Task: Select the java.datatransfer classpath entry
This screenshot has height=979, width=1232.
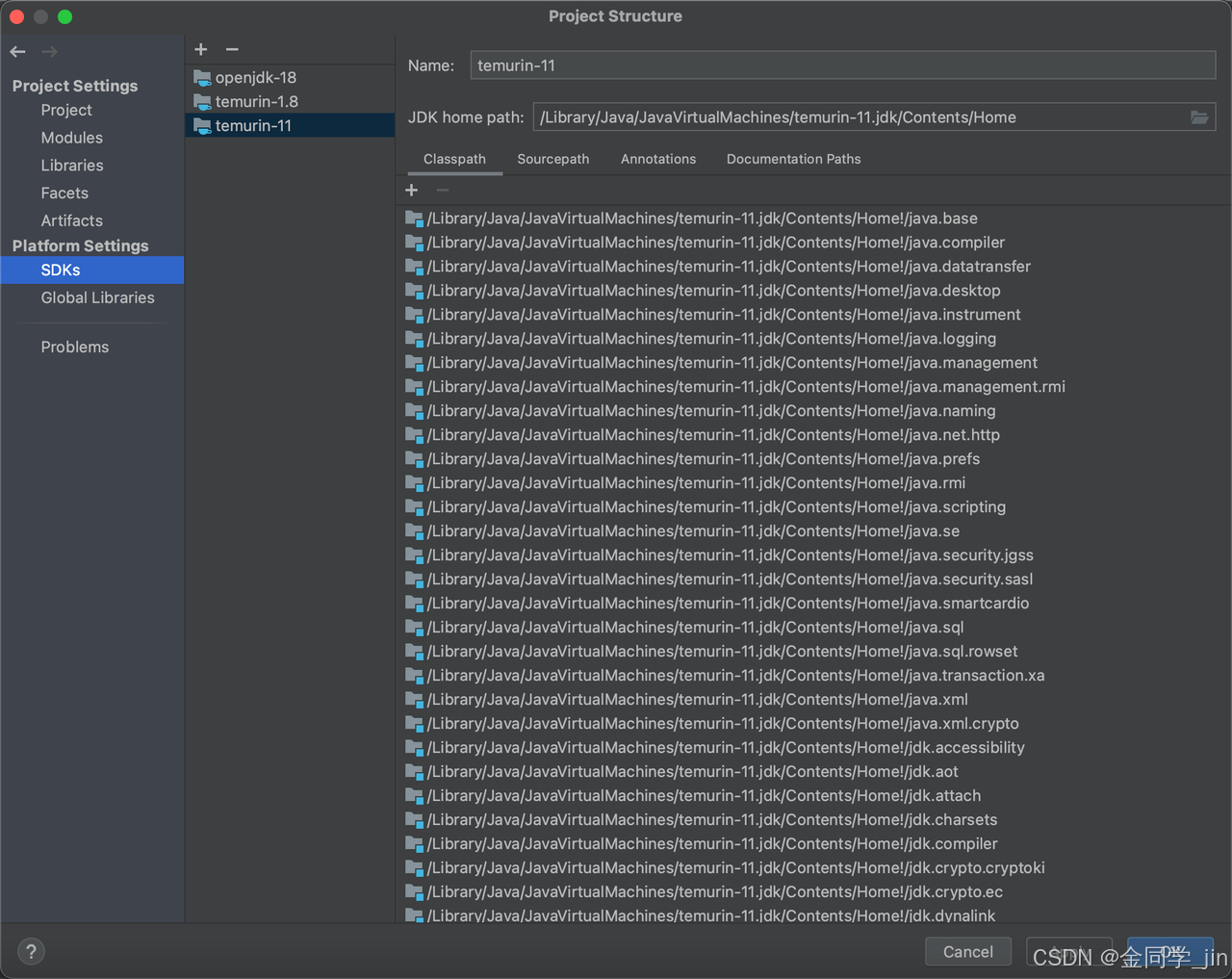Action: click(x=729, y=267)
